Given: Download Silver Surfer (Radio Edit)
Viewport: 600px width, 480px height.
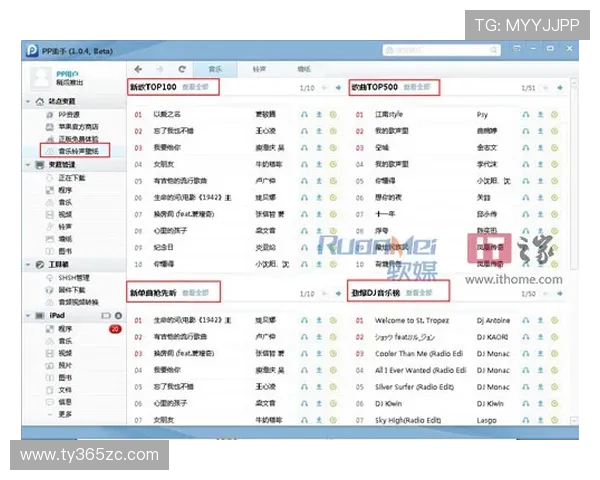Looking at the screenshot, I should 540,387.
